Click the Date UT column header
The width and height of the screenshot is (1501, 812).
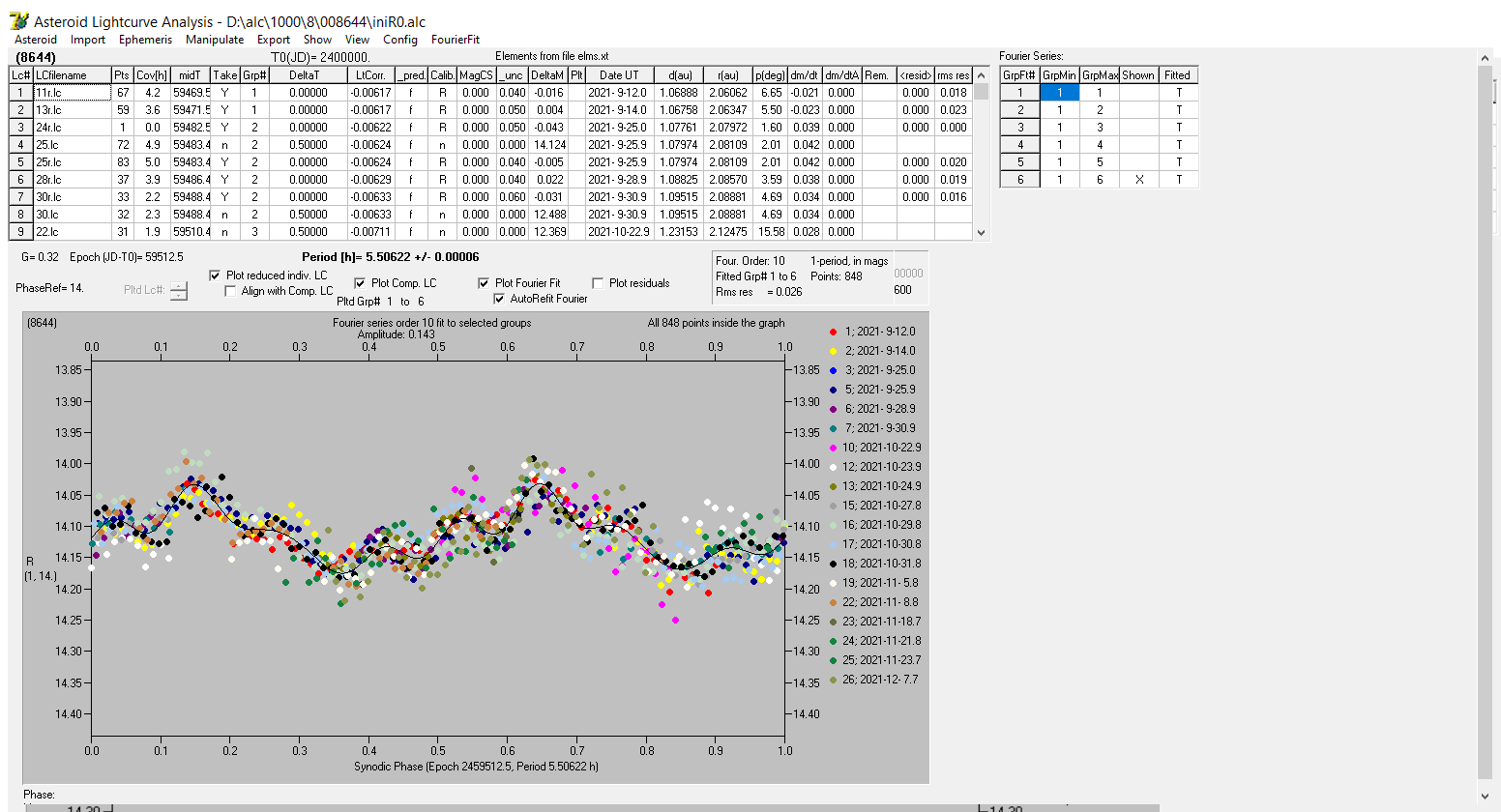[x=619, y=75]
